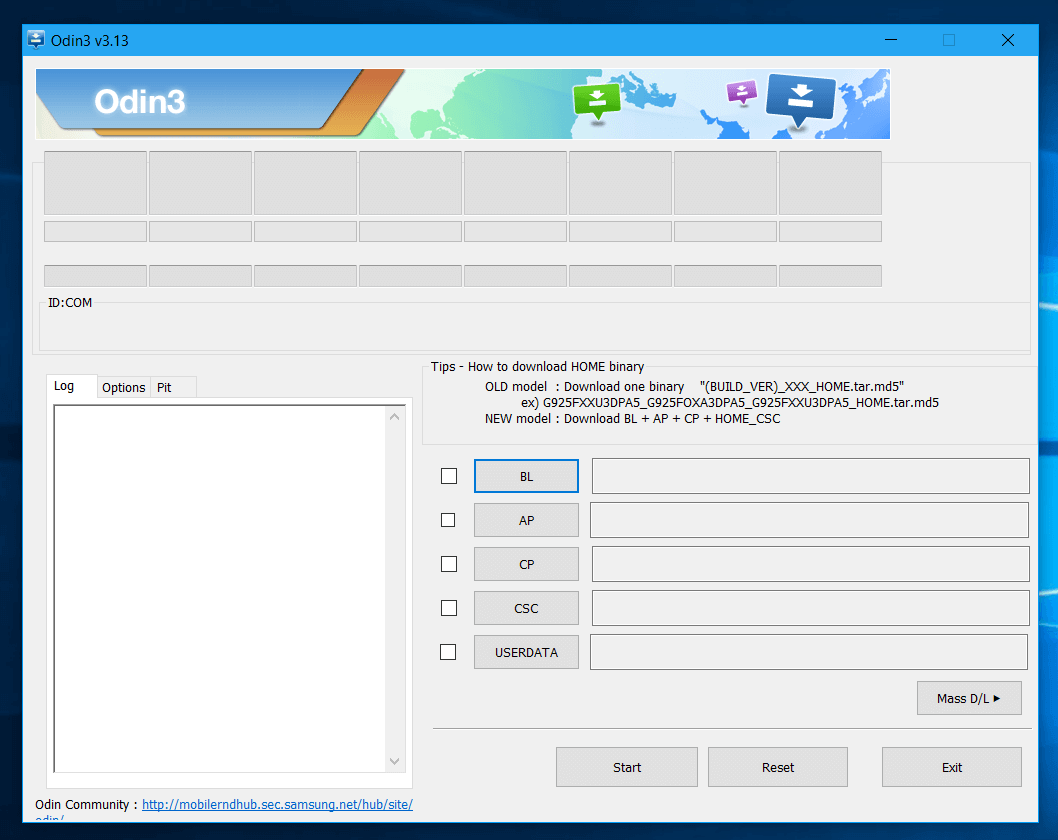Open the BL file browser button

coord(526,476)
